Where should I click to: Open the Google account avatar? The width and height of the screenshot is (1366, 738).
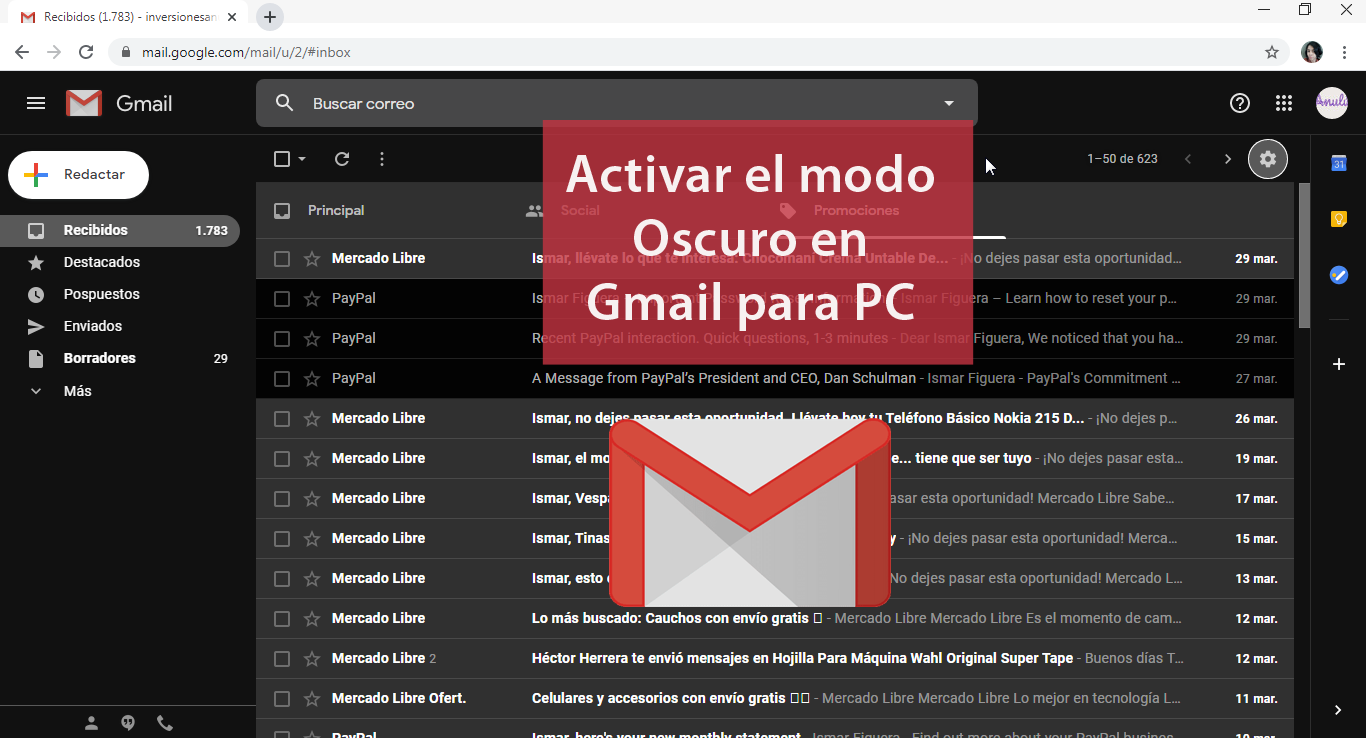tap(1331, 103)
